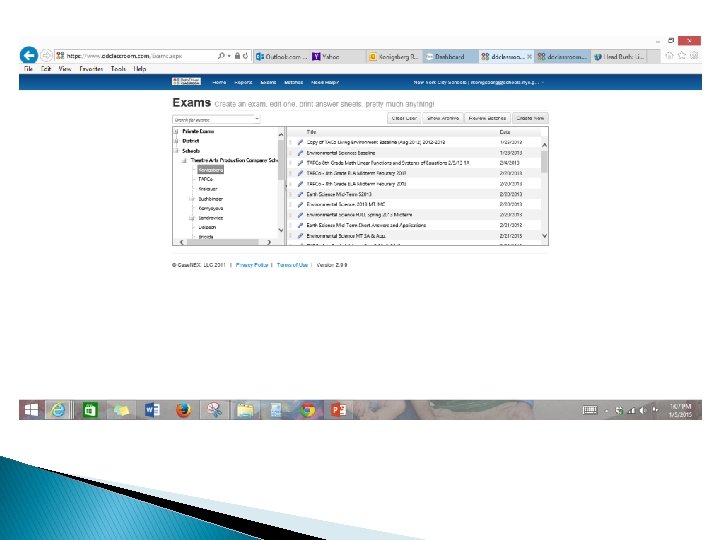This screenshot has height=540, width=720.
Task: Open PowerPoint from taskbar
Action: [339, 410]
